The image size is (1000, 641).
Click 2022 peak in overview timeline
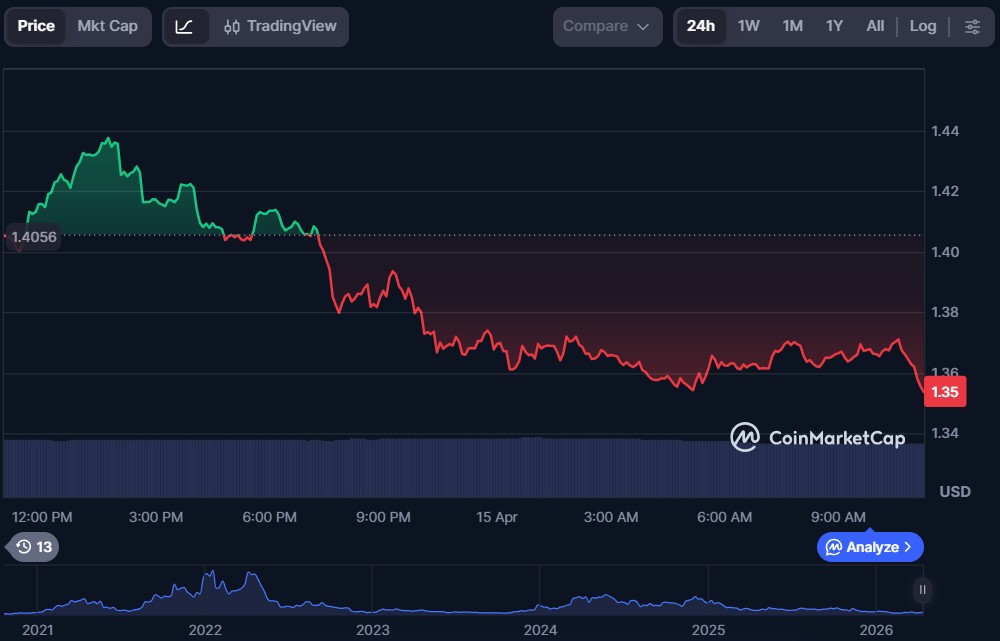(210, 578)
